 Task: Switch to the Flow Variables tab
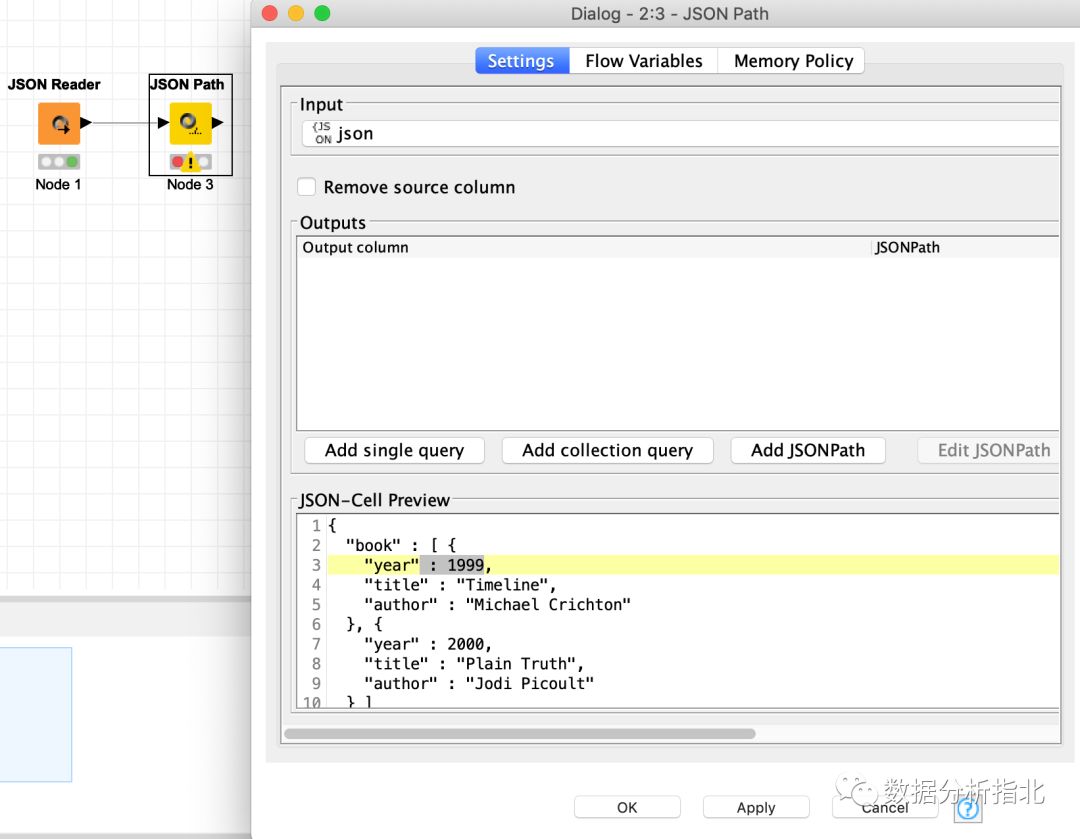coord(643,61)
